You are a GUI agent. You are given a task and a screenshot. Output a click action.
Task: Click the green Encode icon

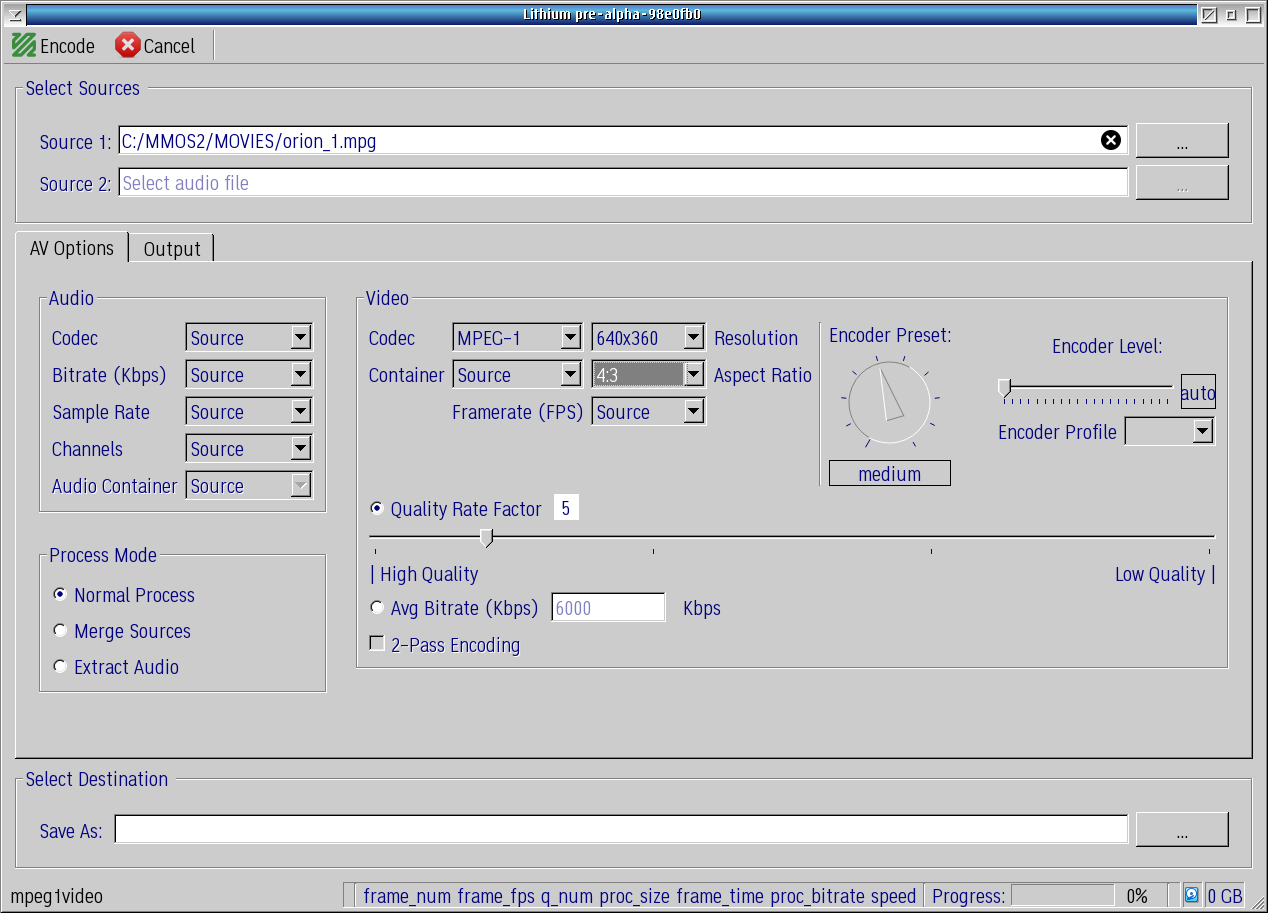click(24, 46)
